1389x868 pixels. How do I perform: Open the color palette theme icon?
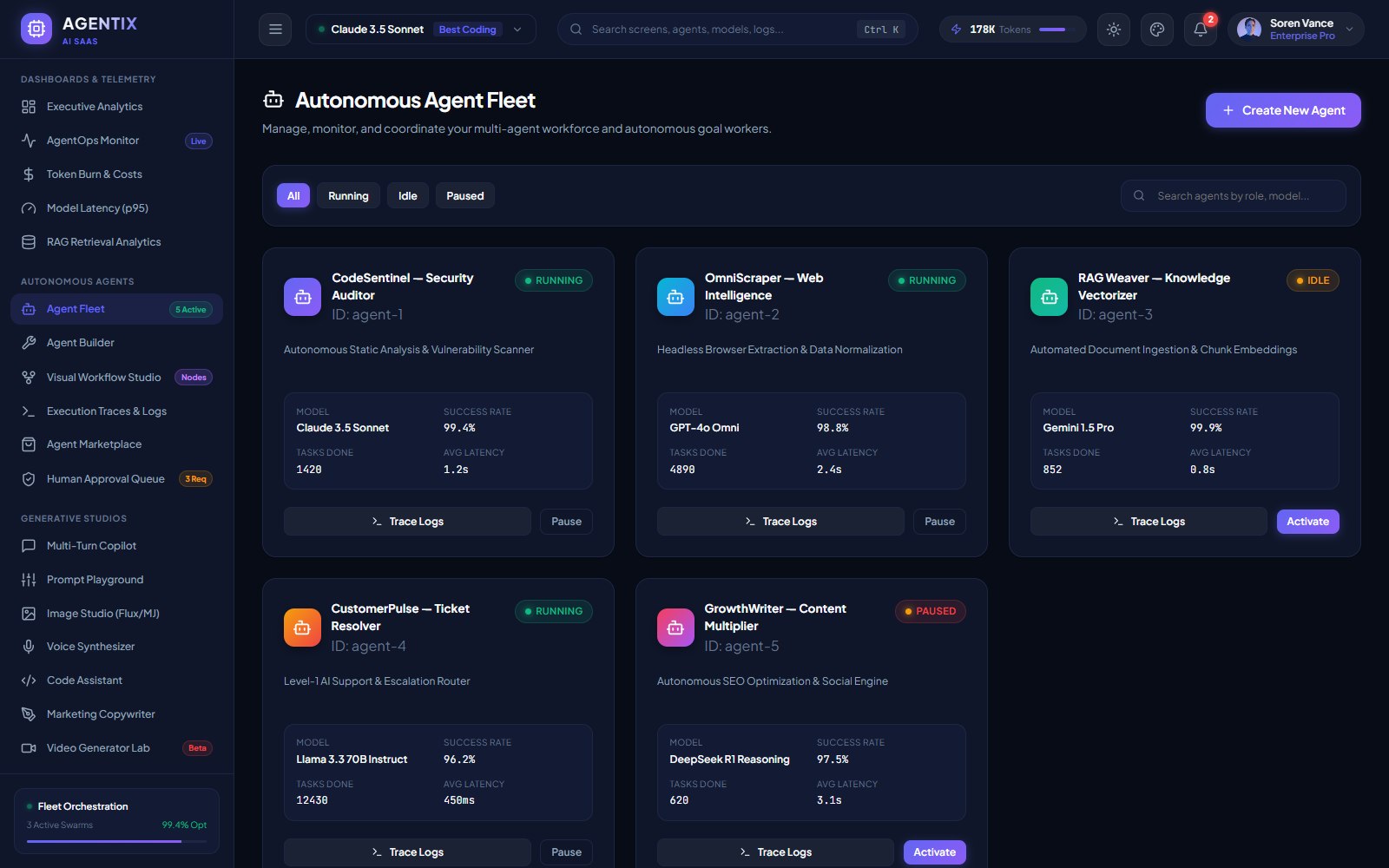(x=1157, y=30)
